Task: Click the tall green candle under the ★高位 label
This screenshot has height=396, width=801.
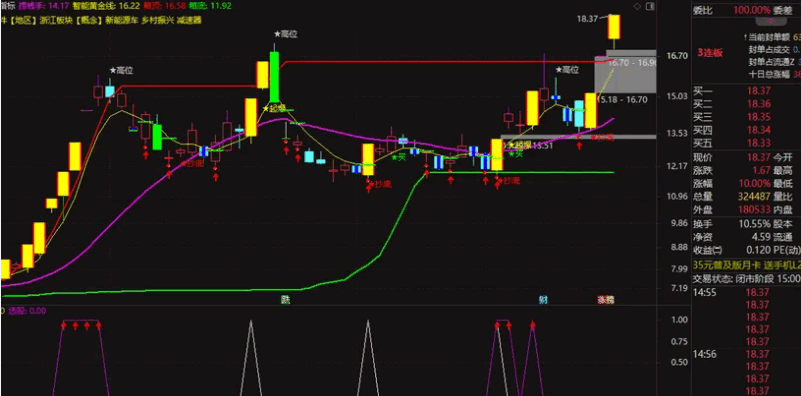Action: (x=274, y=77)
